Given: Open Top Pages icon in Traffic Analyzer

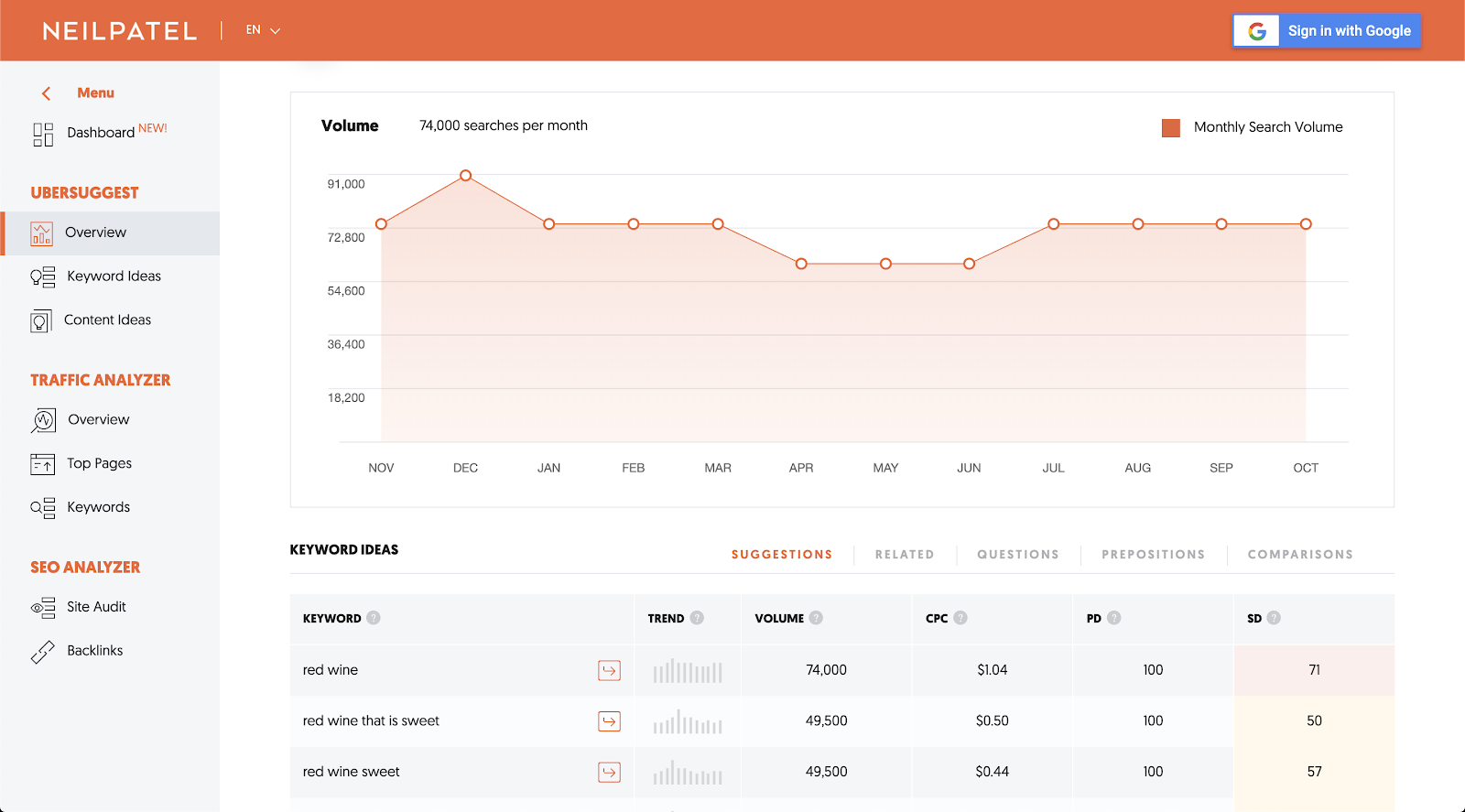Looking at the screenshot, I should coord(43,464).
